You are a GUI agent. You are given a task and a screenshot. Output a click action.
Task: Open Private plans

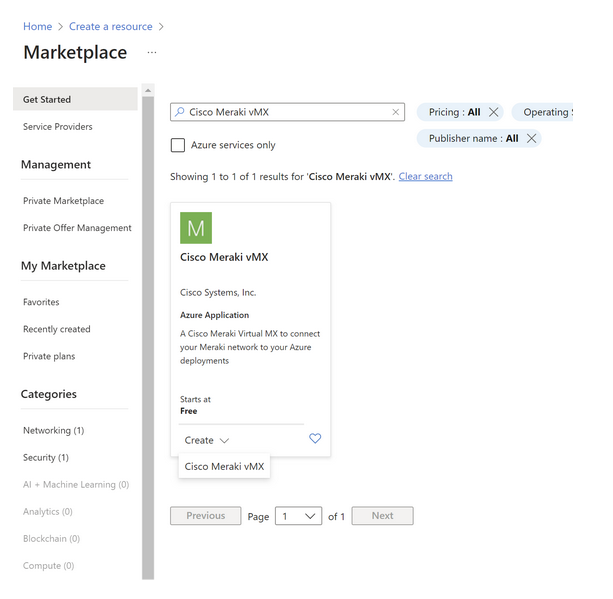click(49, 356)
